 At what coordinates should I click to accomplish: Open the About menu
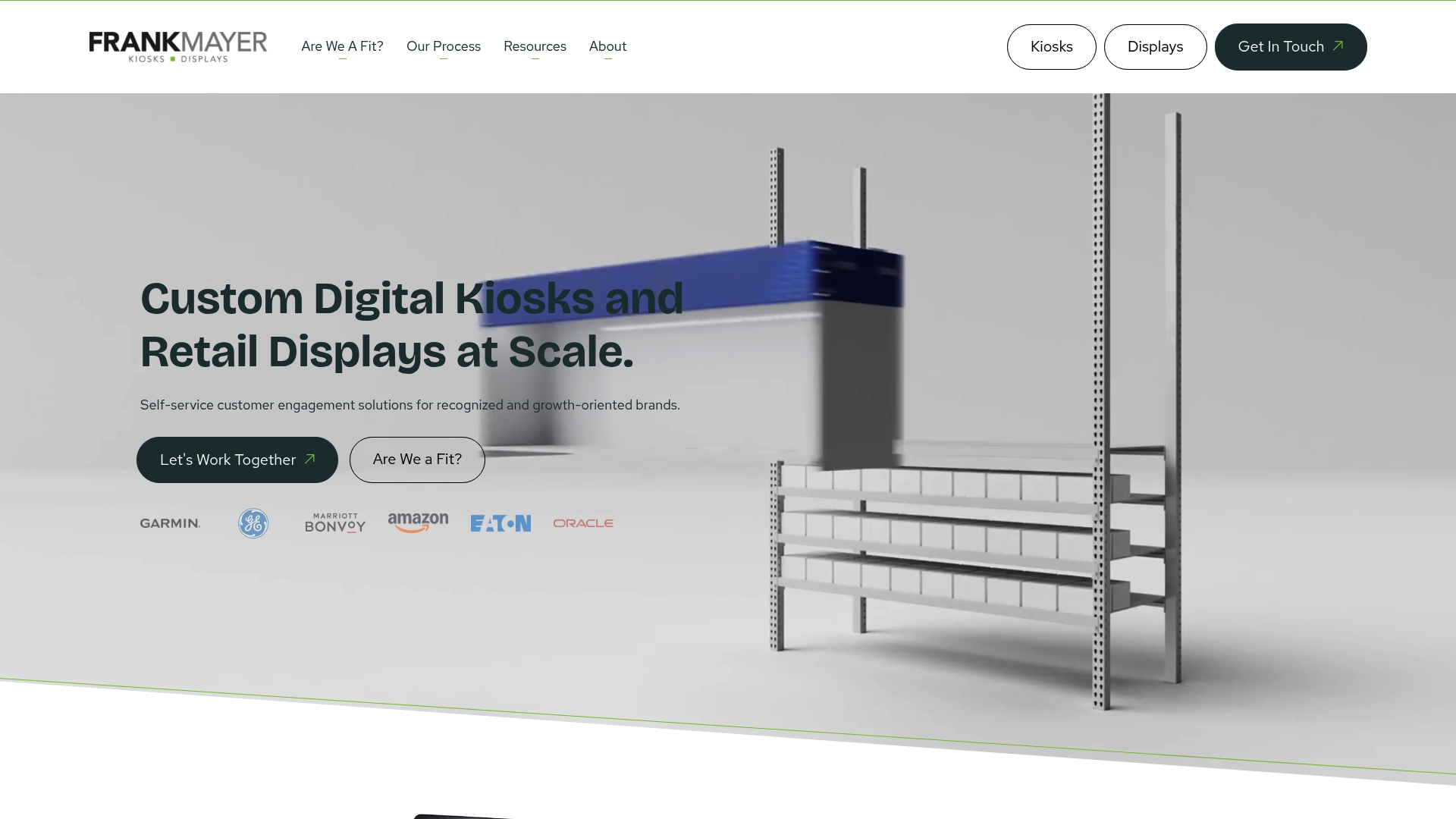point(607,46)
